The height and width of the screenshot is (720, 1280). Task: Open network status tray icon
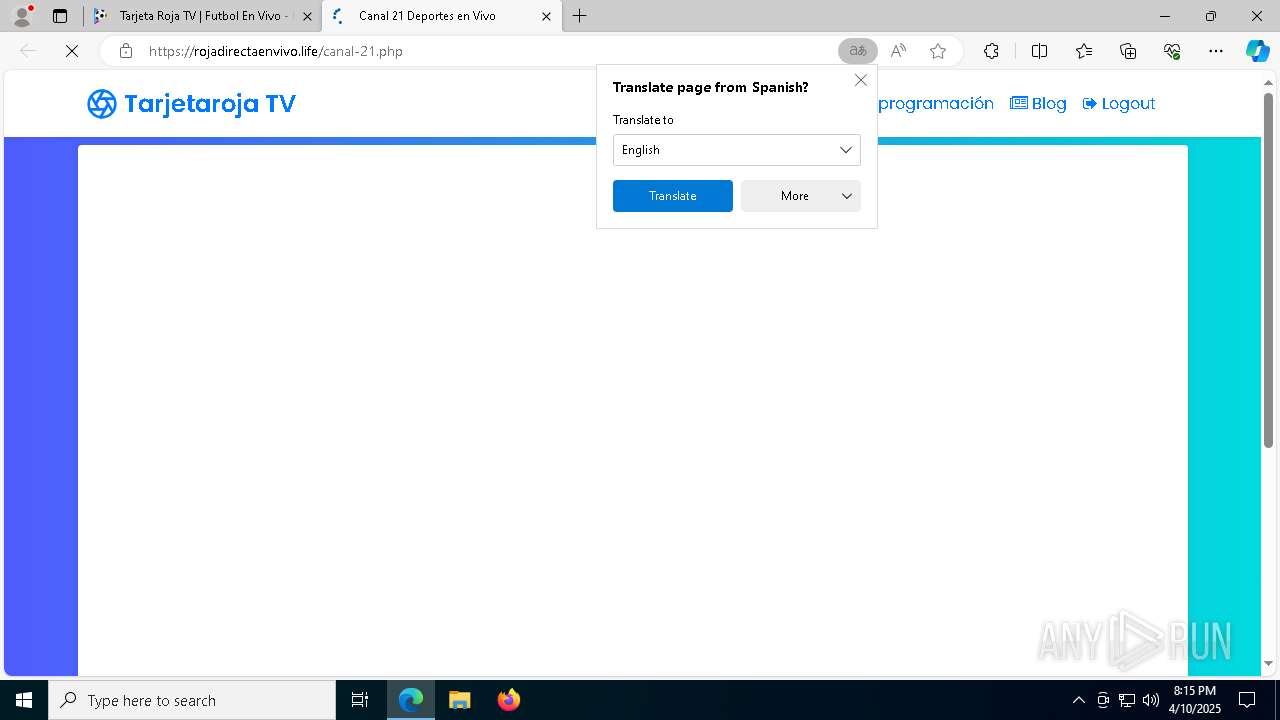pos(1127,700)
